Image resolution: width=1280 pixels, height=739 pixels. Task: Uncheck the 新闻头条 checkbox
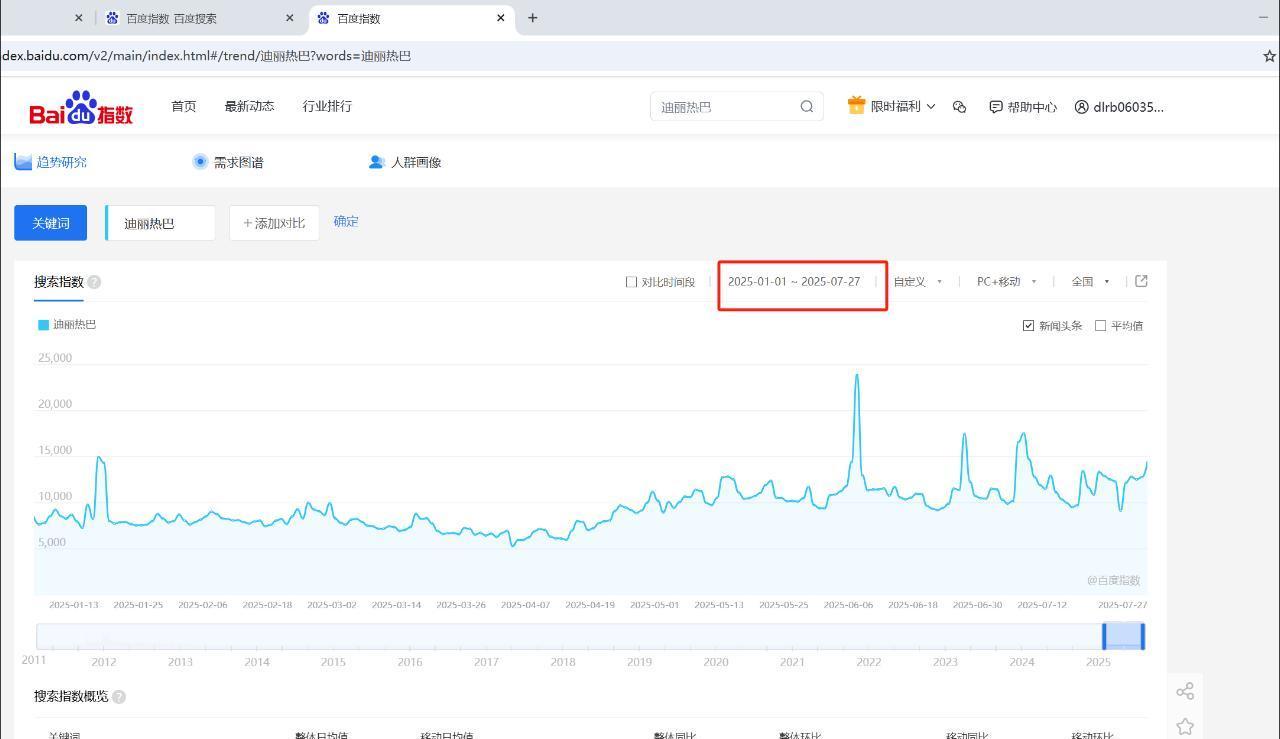coord(1028,326)
